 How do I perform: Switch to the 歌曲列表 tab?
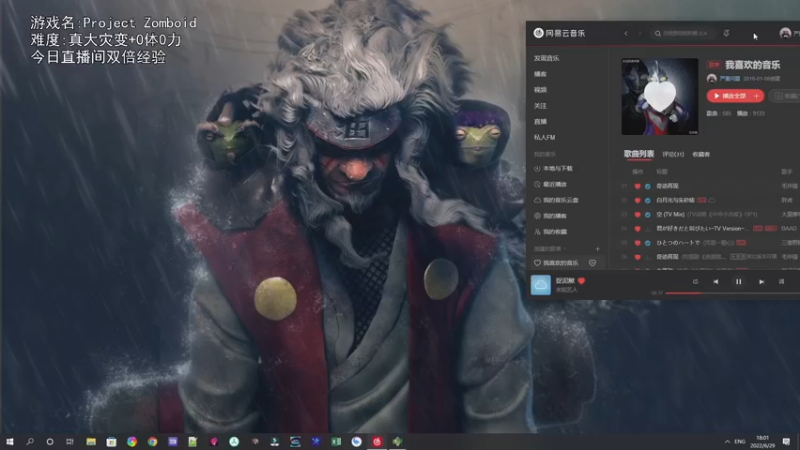(x=639, y=154)
